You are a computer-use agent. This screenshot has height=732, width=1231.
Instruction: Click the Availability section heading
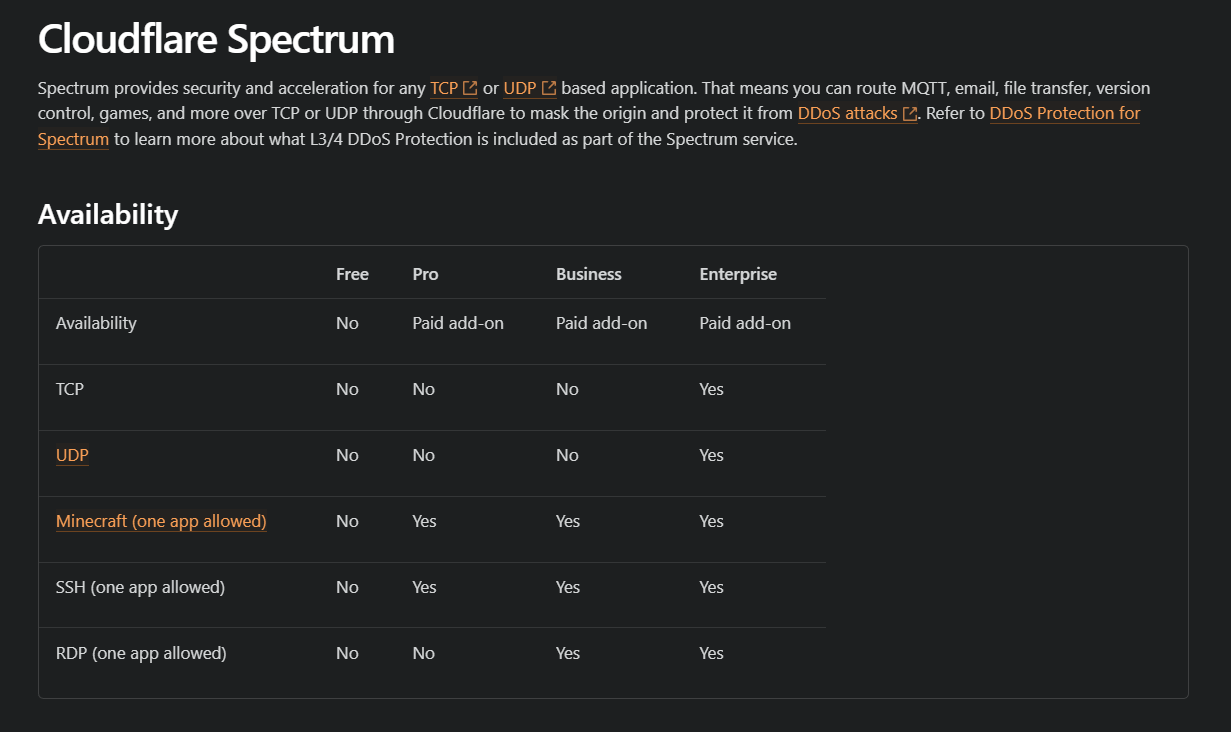[x=108, y=214]
